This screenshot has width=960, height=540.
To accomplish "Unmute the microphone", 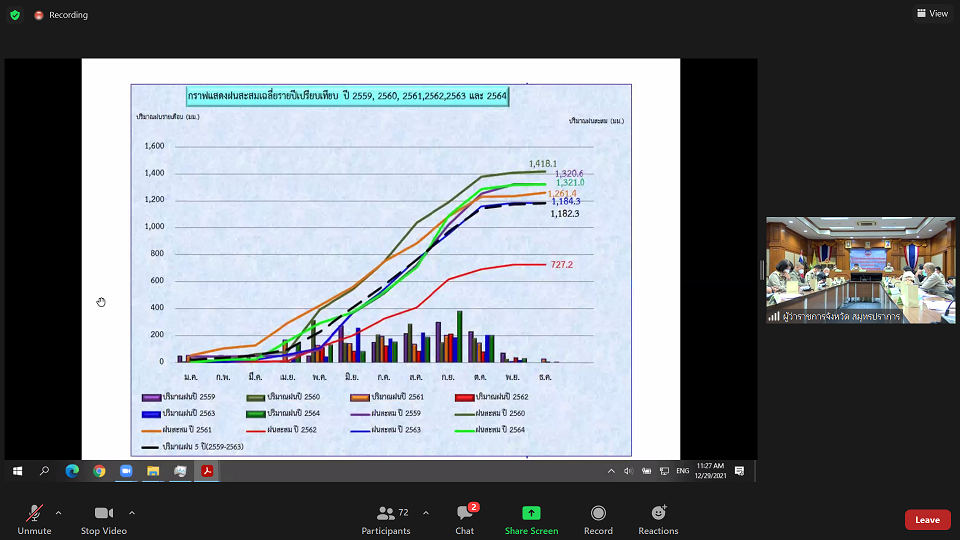I will pos(34,520).
